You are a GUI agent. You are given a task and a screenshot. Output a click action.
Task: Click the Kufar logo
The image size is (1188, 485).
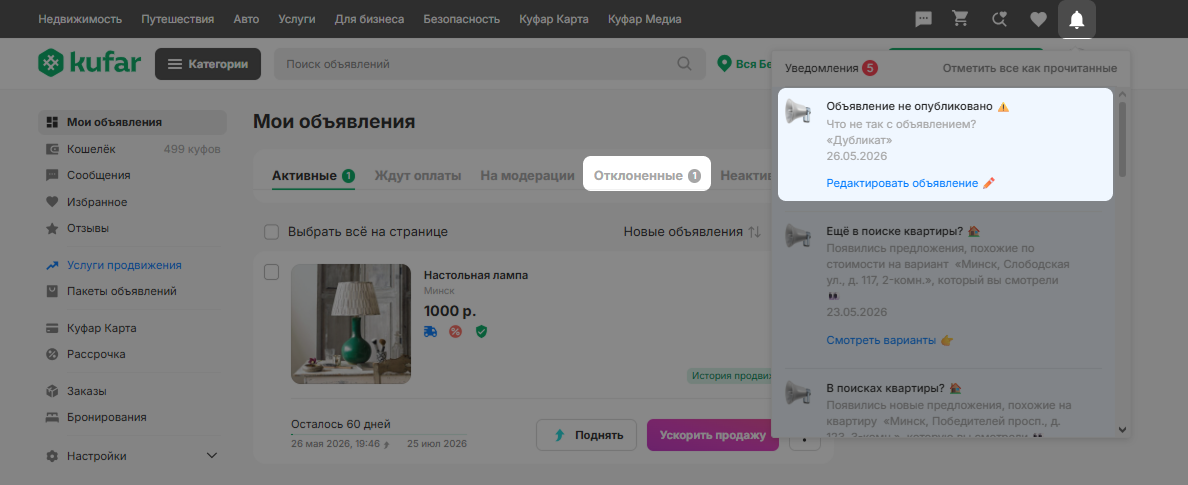tap(89, 64)
